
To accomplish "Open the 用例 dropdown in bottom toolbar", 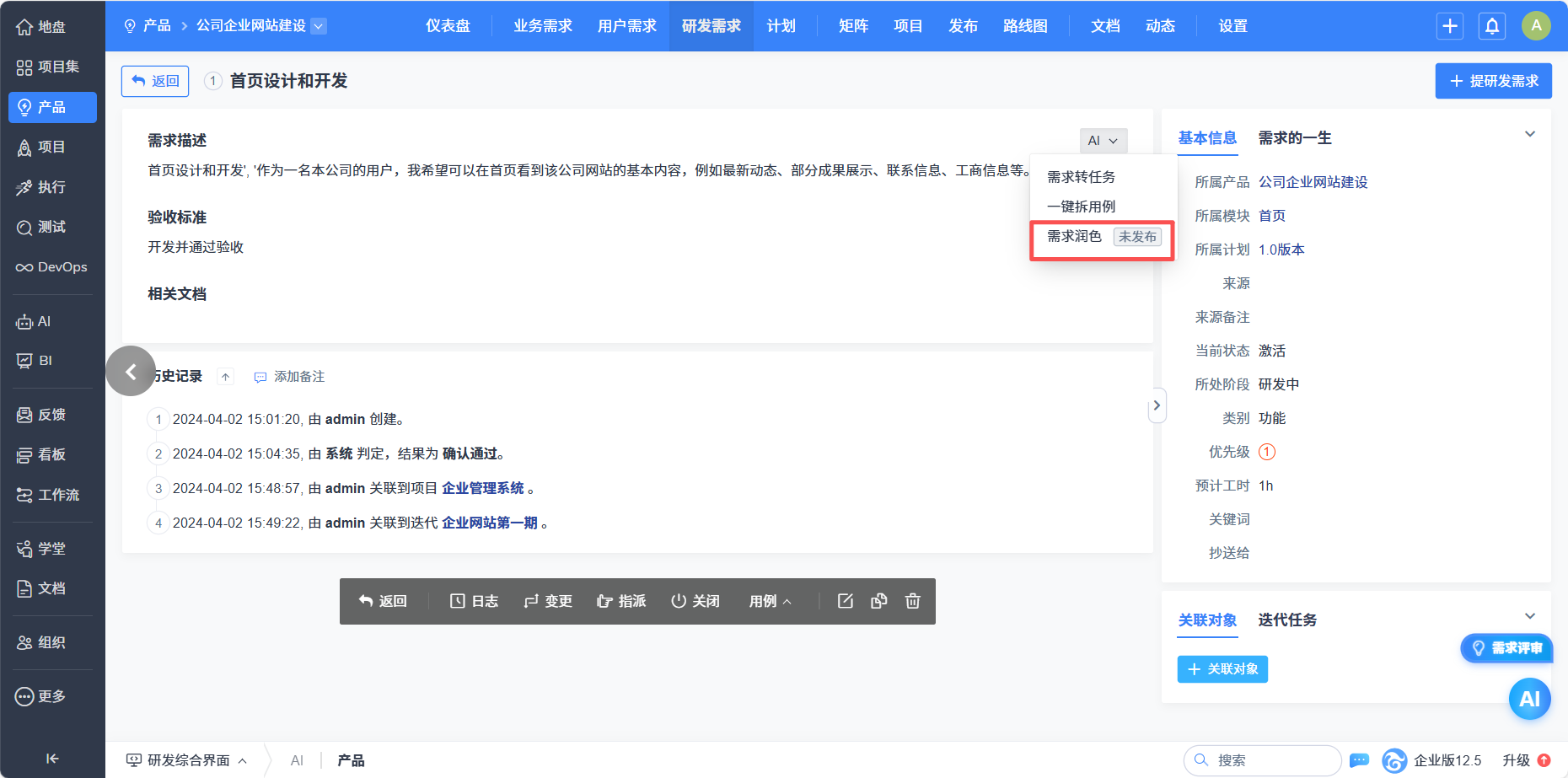I will pos(770,601).
